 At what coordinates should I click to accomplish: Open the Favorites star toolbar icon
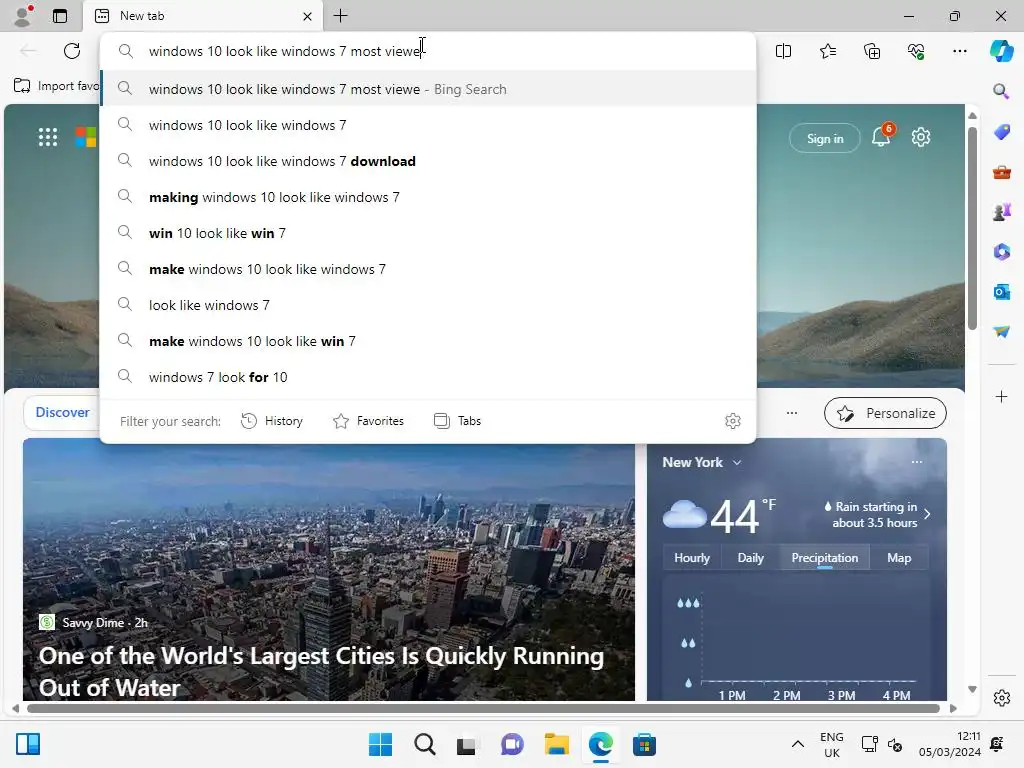click(827, 51)
